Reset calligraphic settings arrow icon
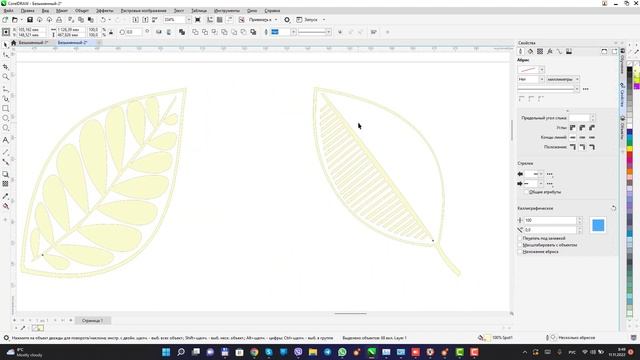 tap(613, 208)
